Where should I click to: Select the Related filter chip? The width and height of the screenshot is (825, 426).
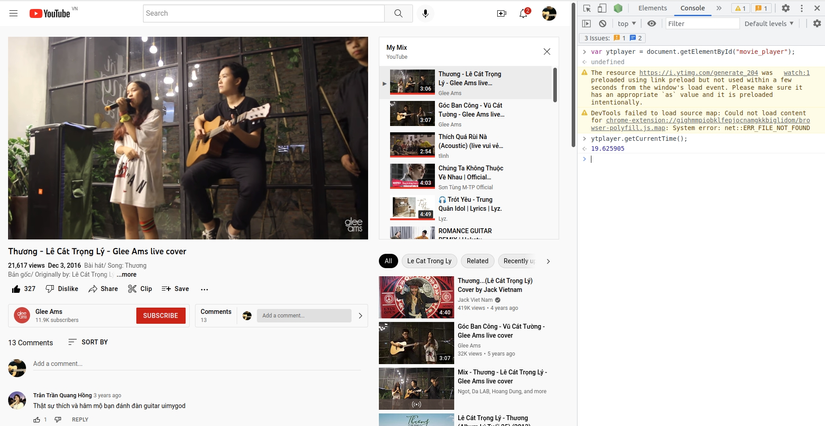click(478, 261)
